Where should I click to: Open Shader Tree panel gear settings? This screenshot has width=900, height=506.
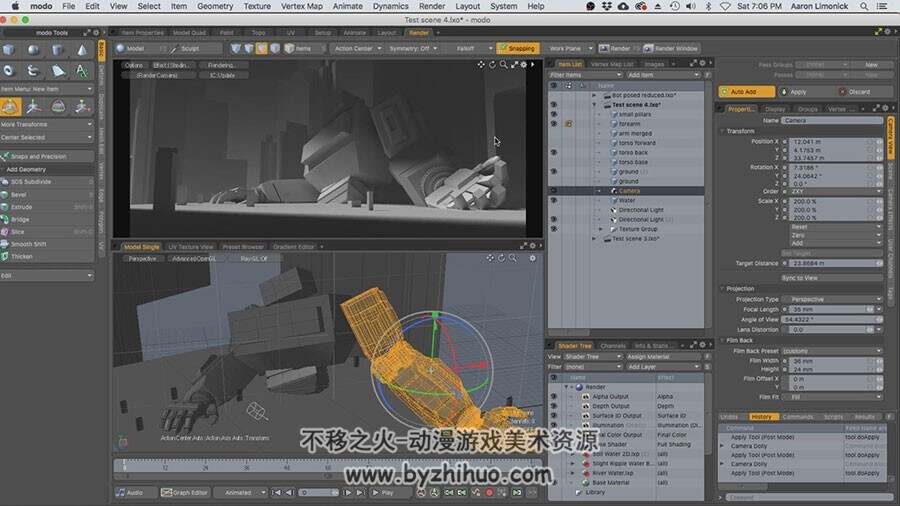(x=702, y=345)
